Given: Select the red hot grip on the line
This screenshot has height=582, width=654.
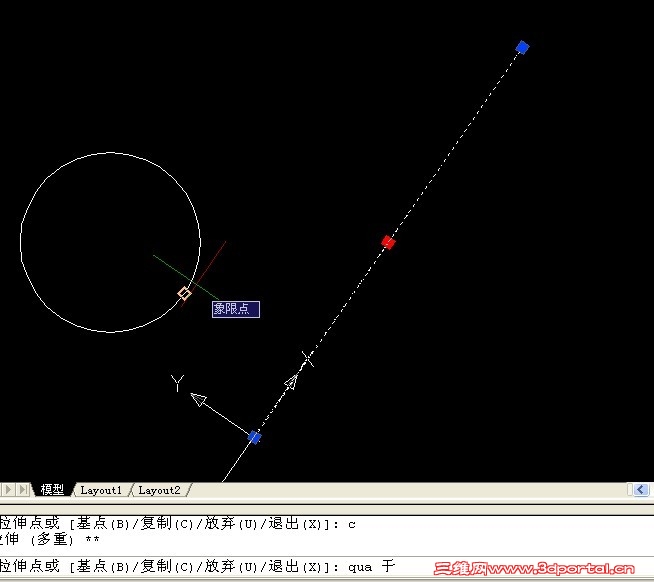Looking at the screenshot, I should 388,242.
